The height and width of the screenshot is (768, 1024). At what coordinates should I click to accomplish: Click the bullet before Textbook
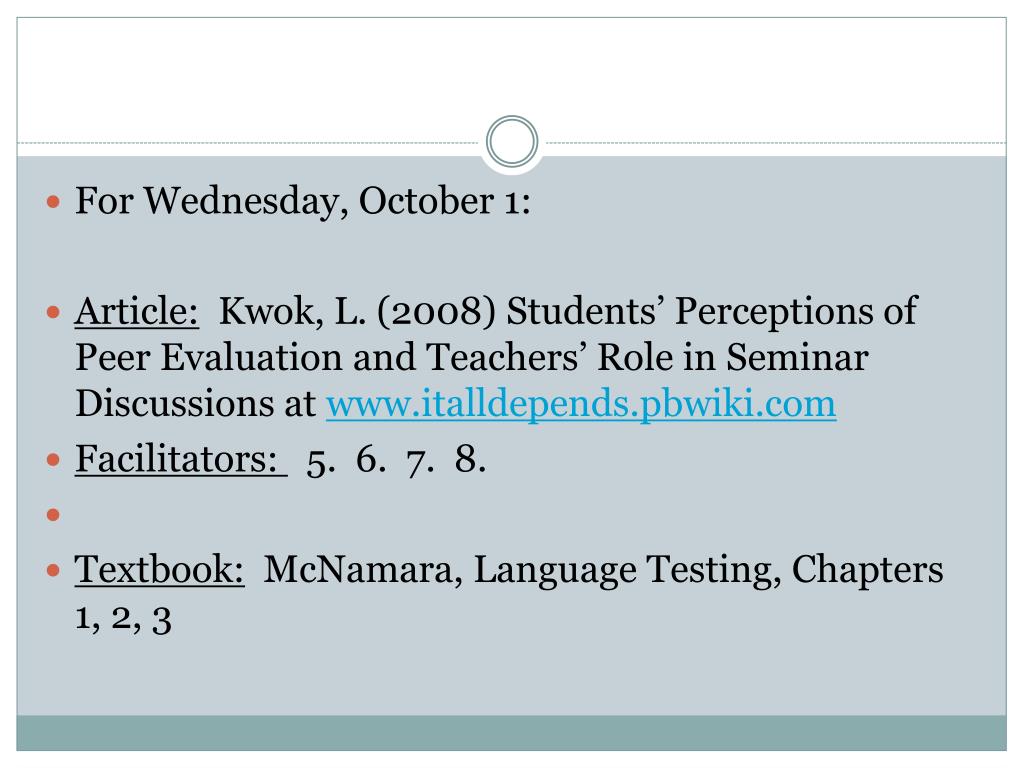pos(54,571)
